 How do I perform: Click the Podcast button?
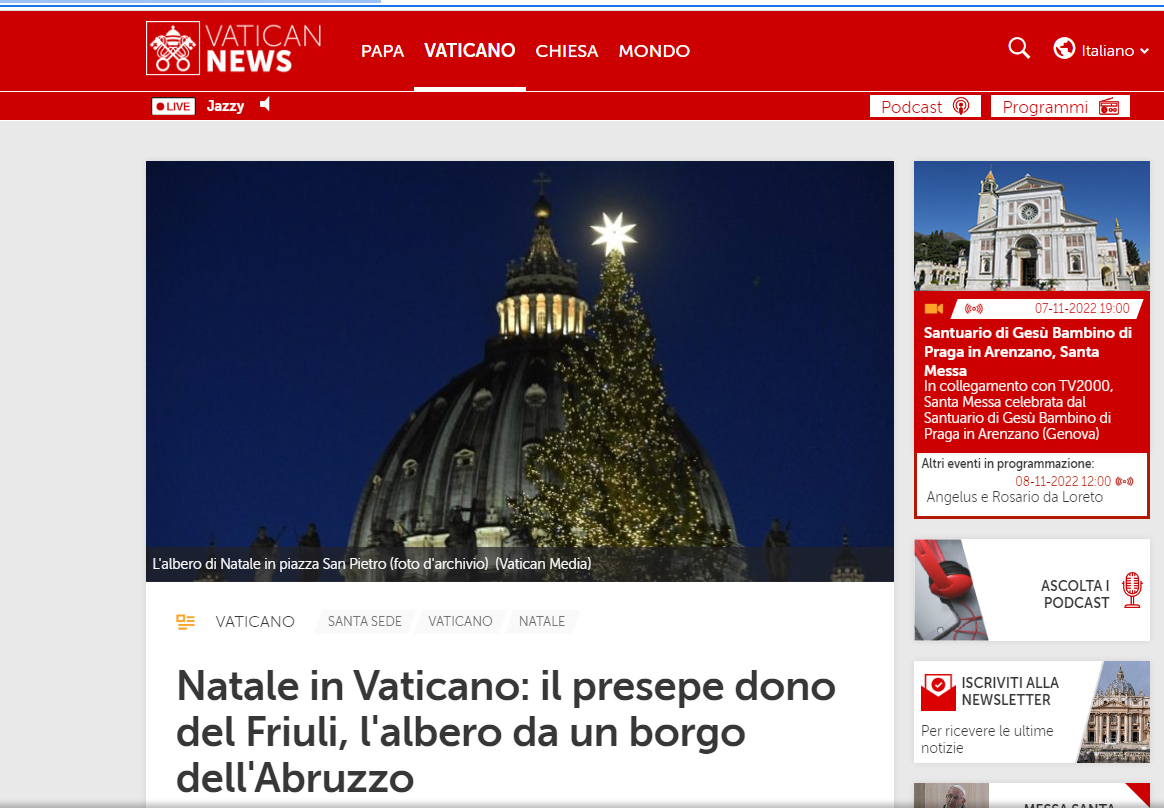(925, 106)
